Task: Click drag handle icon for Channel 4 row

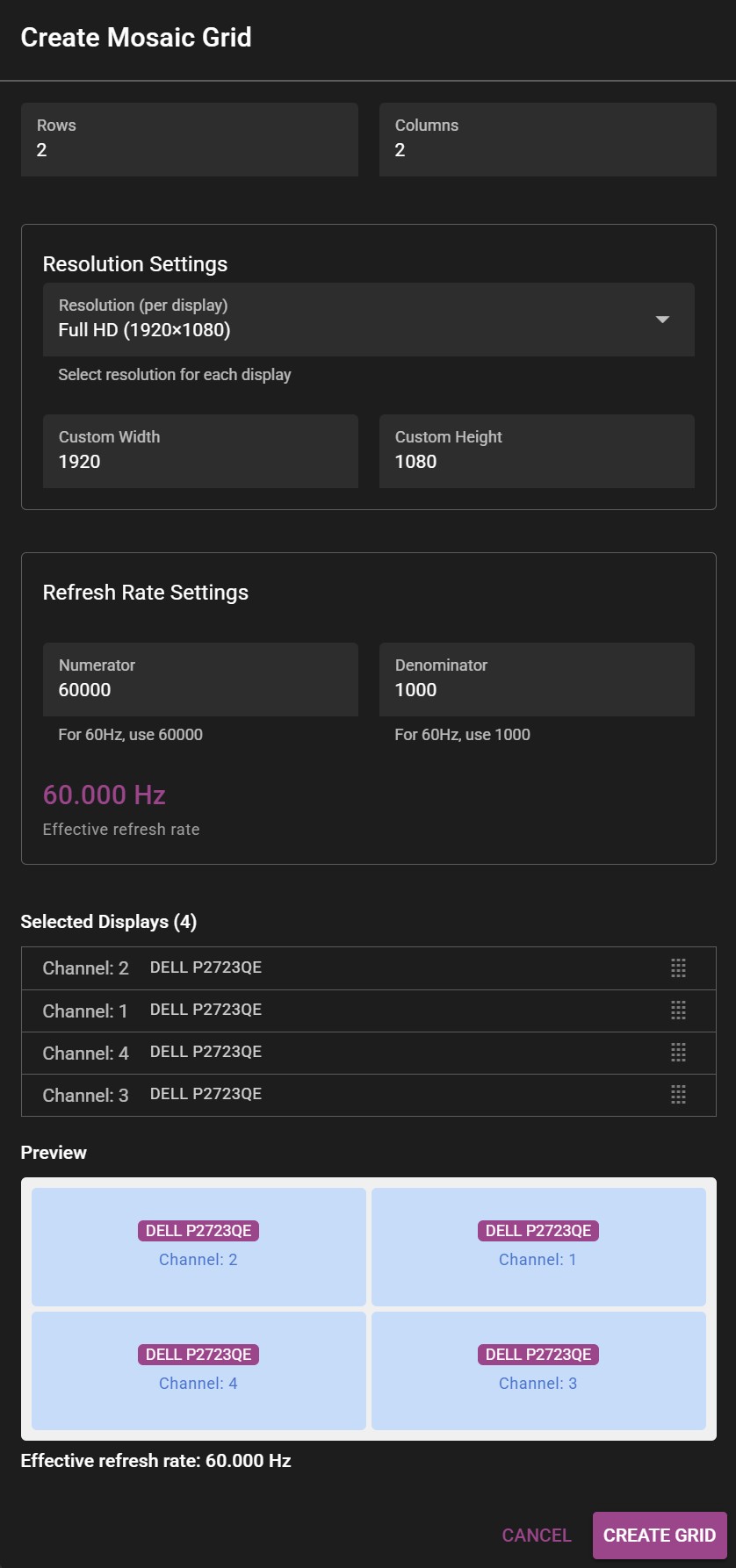Action: pyautogui.click(x=678, y=1053)
